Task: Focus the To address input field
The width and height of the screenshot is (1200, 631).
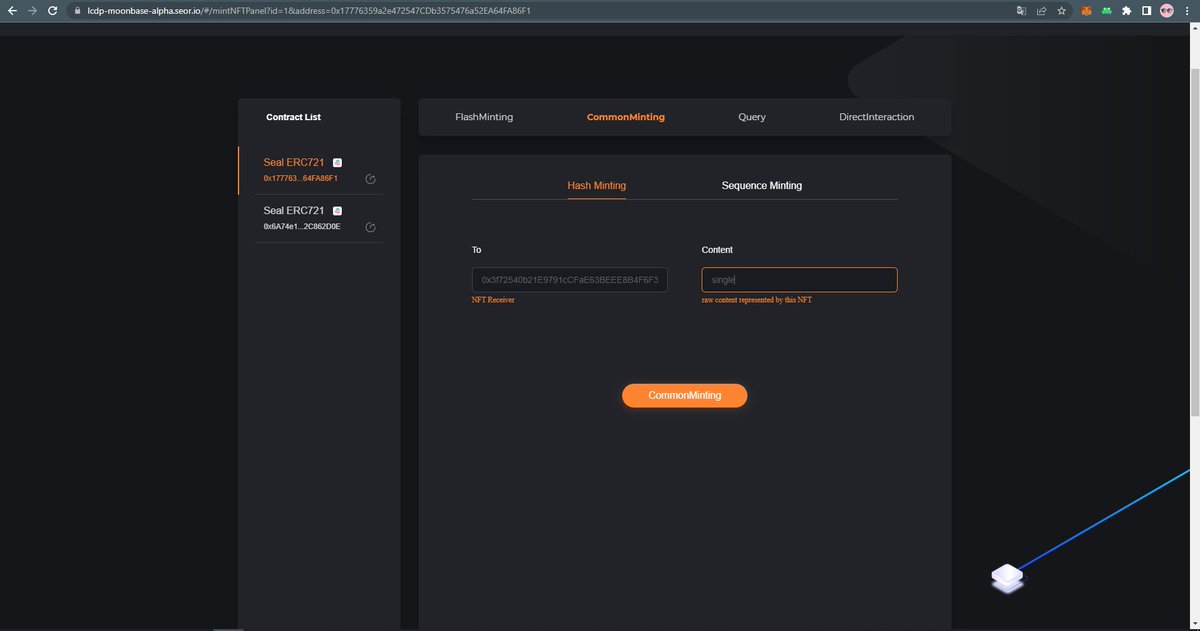Action: tap(570, 280)
